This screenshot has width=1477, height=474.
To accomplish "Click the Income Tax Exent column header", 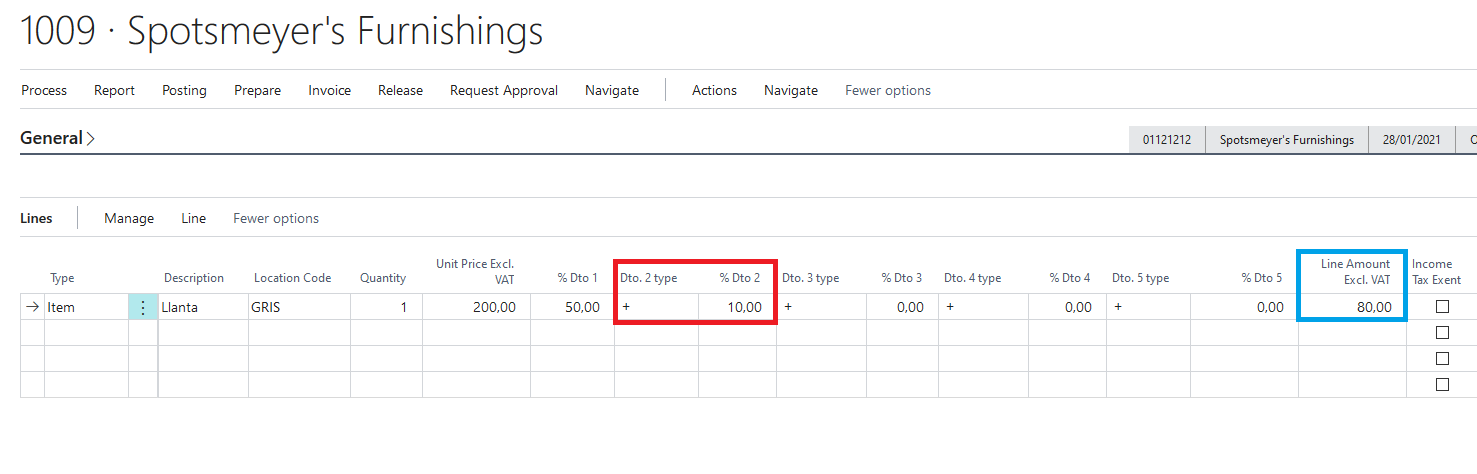I will [x=1437, y=271].
